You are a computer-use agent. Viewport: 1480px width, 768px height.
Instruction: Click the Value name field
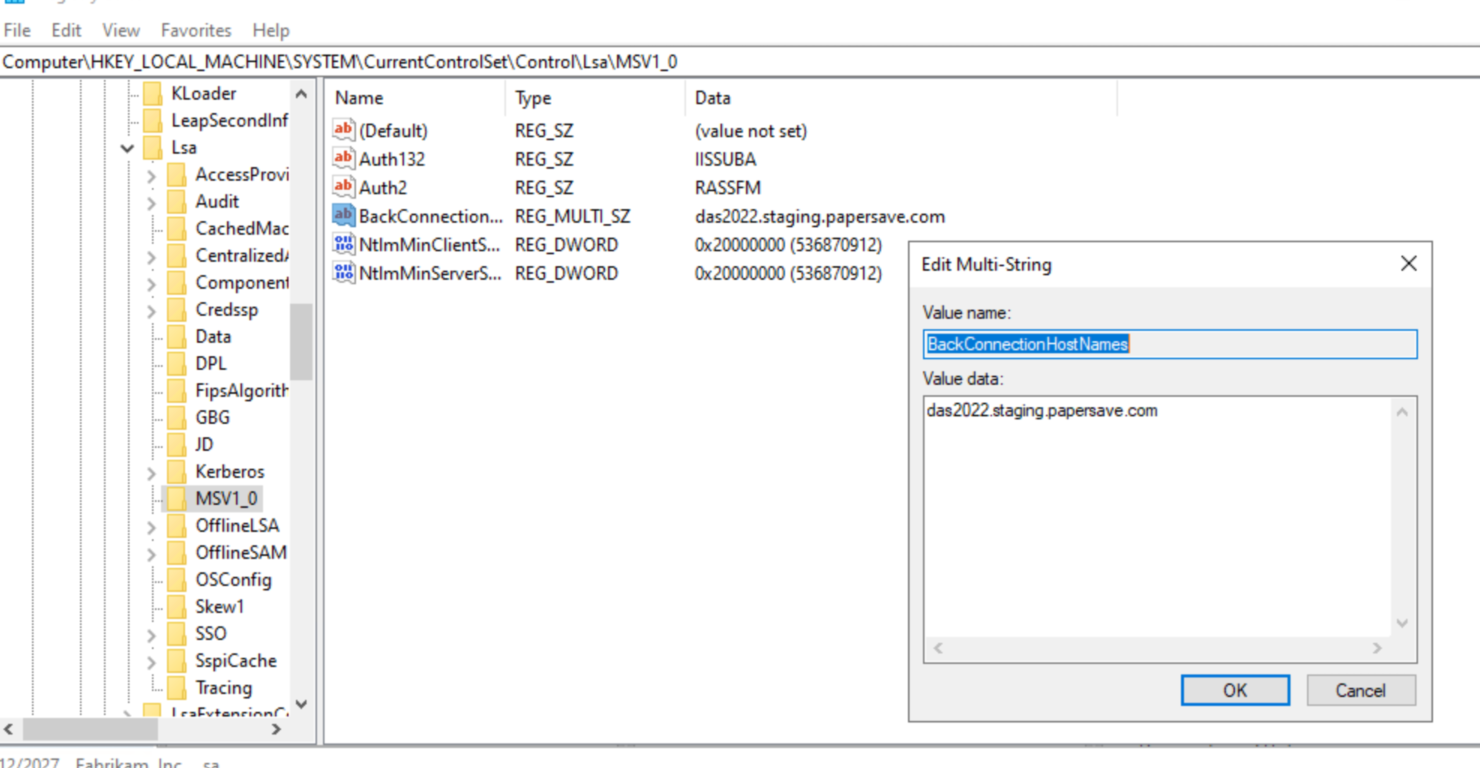click(1170, 344)
